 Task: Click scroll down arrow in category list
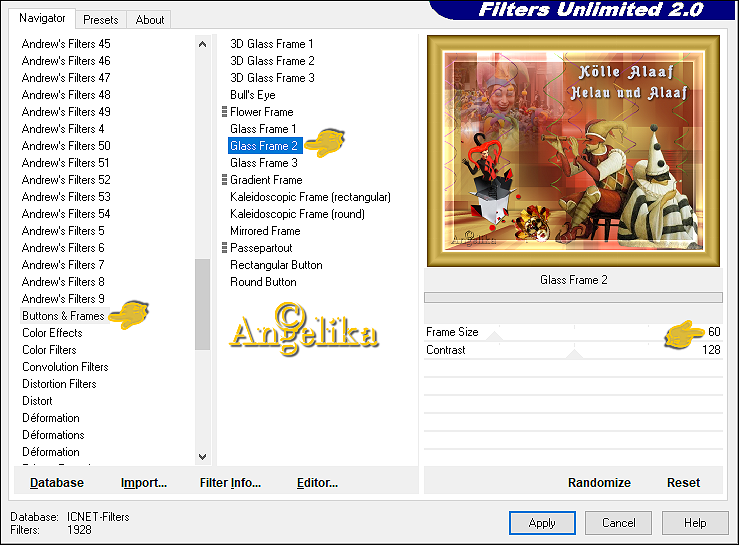203,456
